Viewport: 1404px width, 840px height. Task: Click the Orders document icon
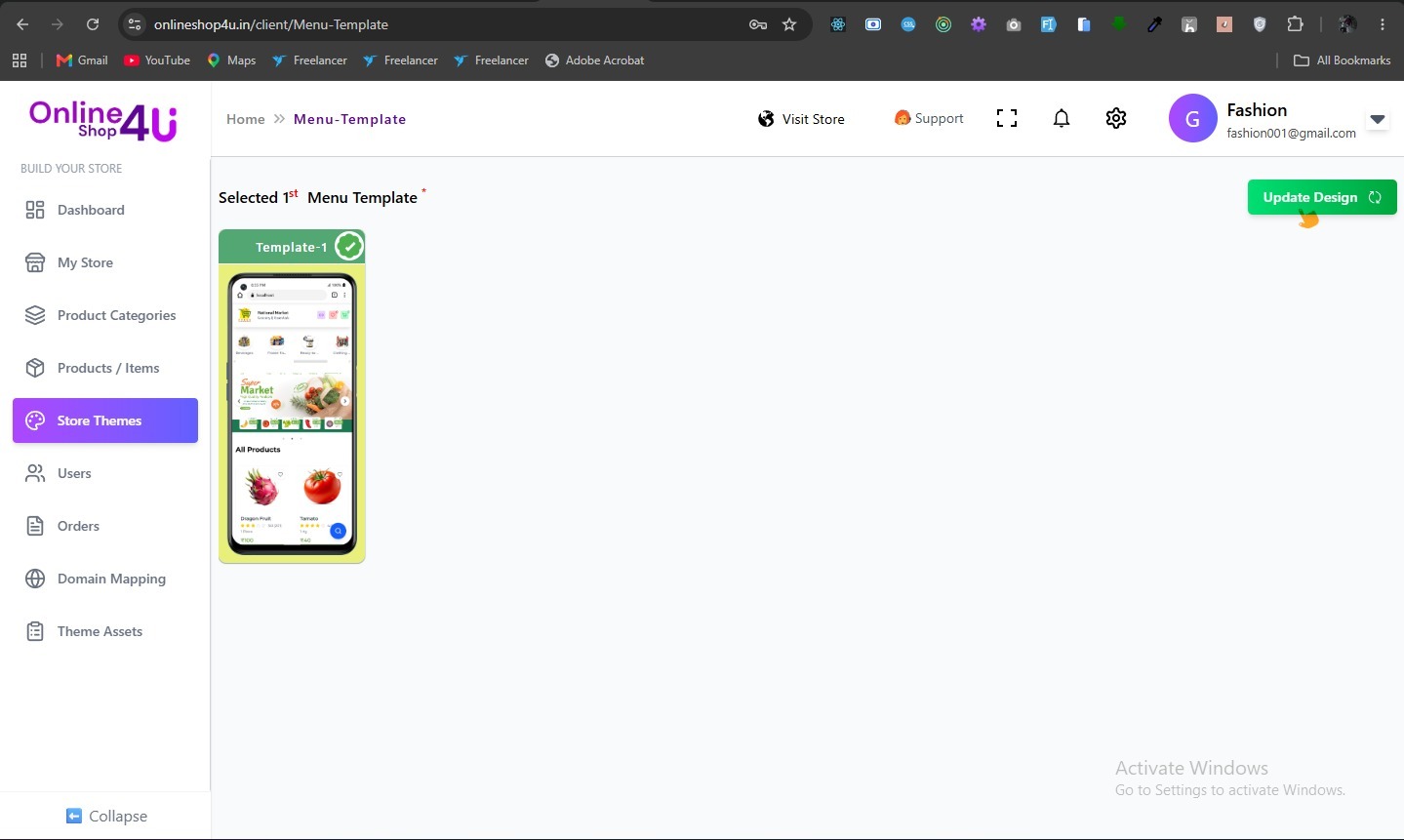[x=35, y=526]
